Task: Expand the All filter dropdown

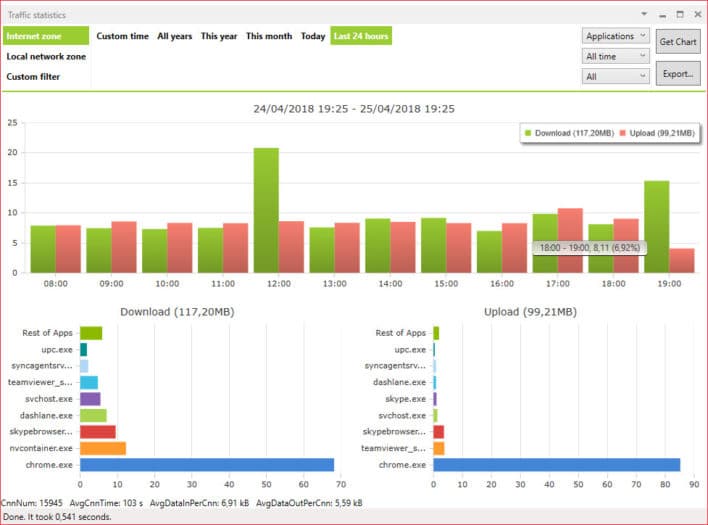Action: tap(616, 76)
